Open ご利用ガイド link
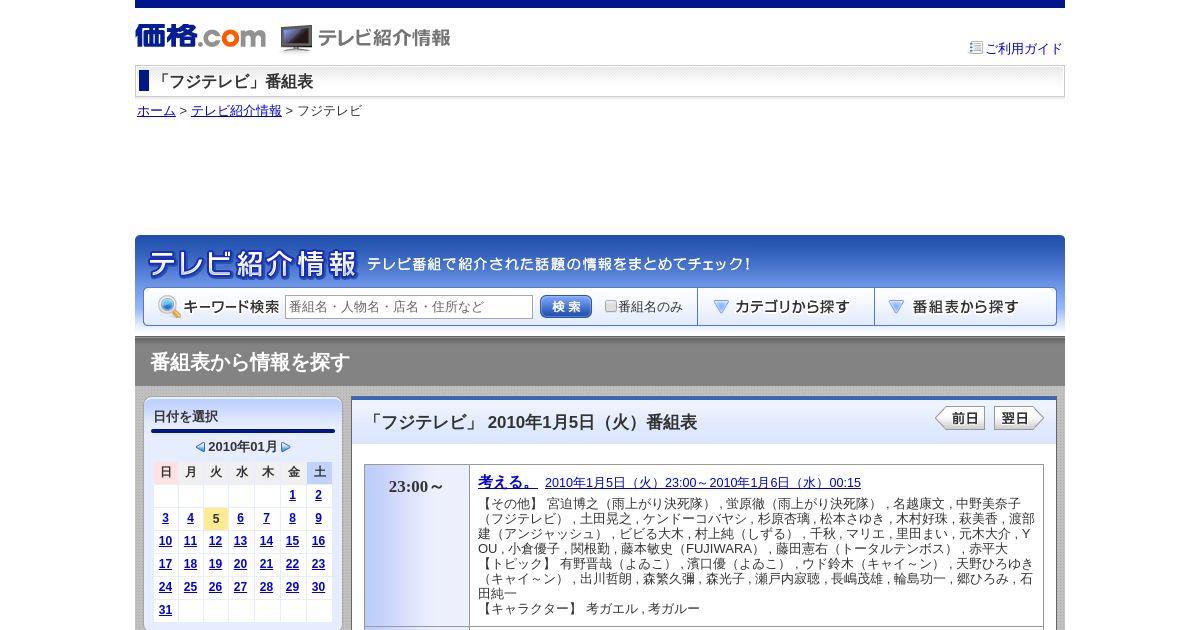This screenshot has height=630, width=1200. pyautogui.click(x=1024, y=48)
